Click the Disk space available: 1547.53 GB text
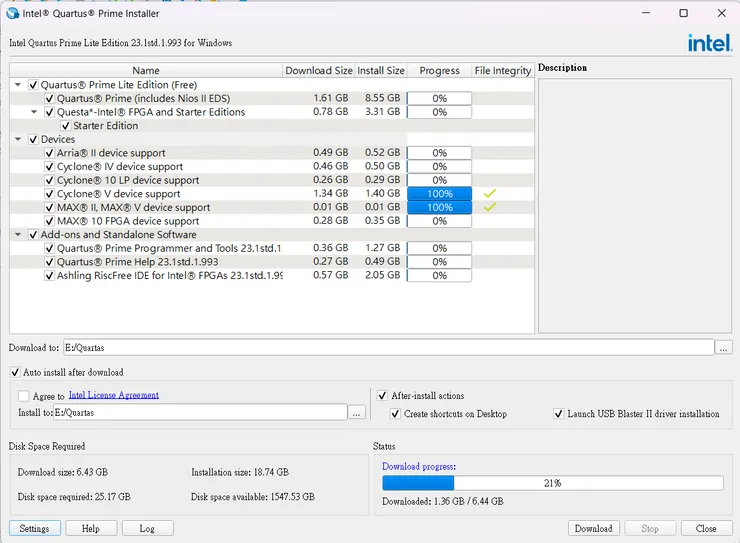 coord(253,497)
